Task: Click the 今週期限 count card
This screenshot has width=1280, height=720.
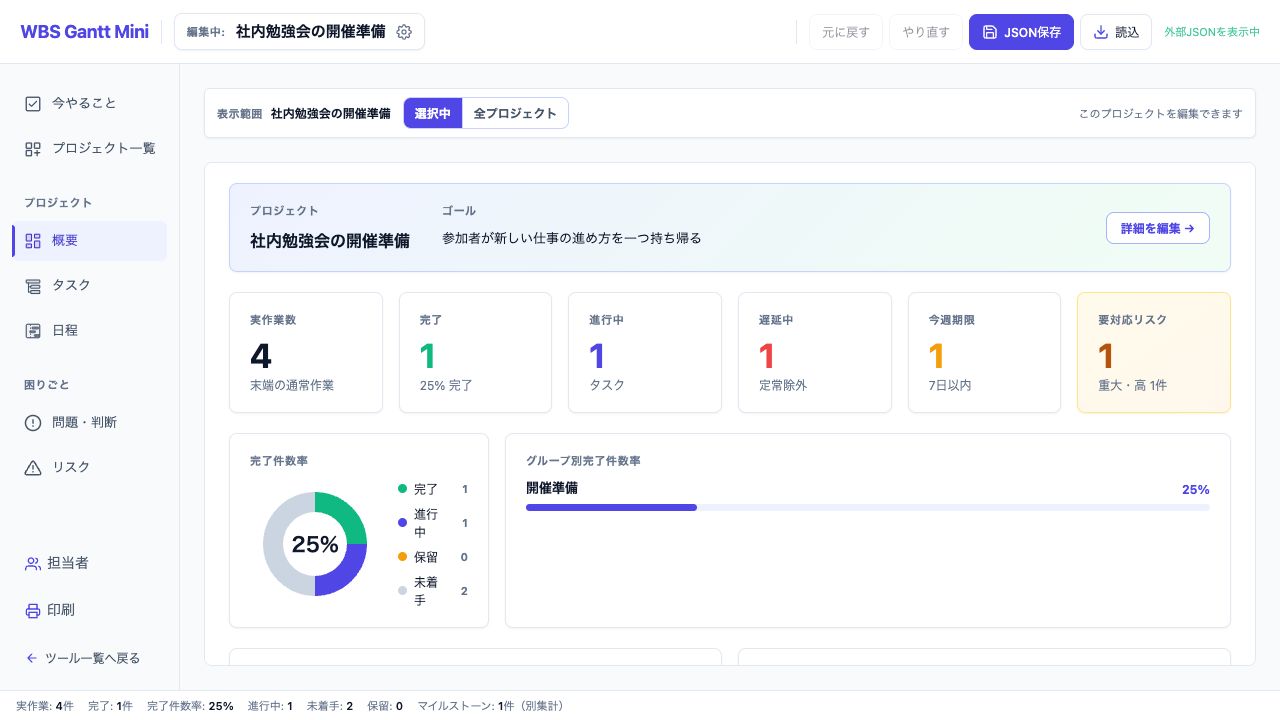Action: click(984, 352)
